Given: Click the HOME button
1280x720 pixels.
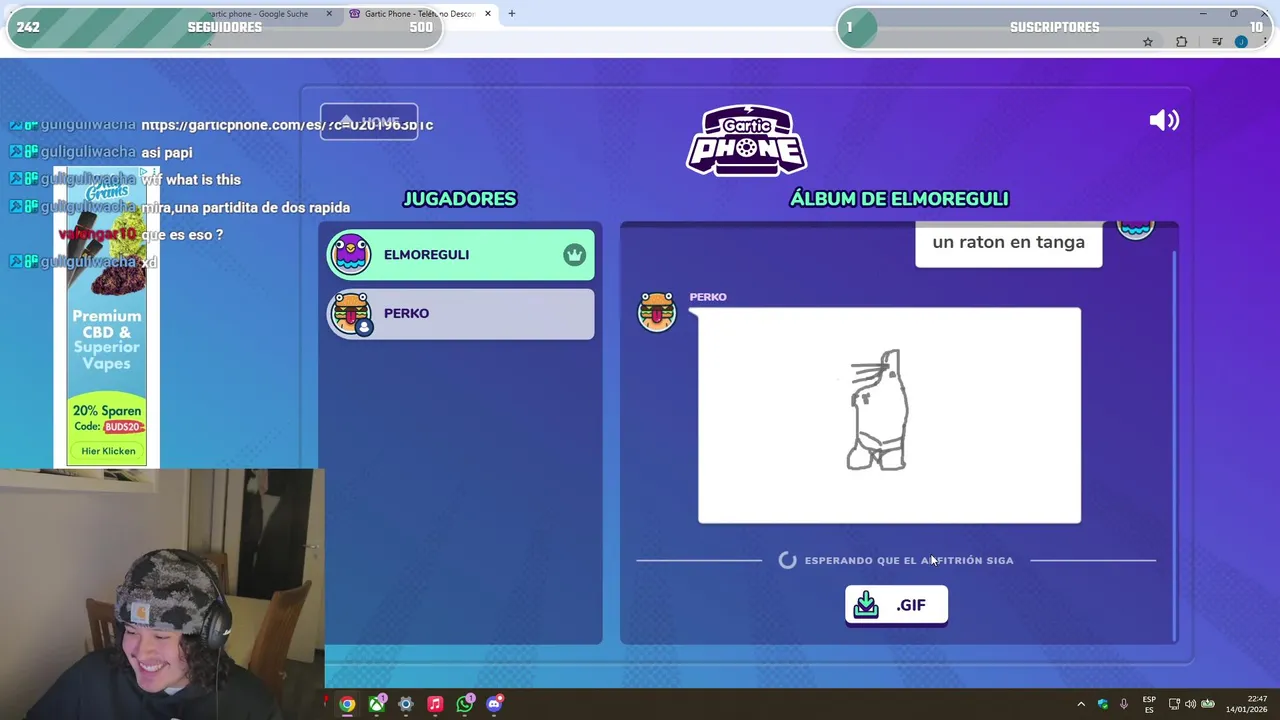Looking at the screenshot, I should (x=369, y=122).
